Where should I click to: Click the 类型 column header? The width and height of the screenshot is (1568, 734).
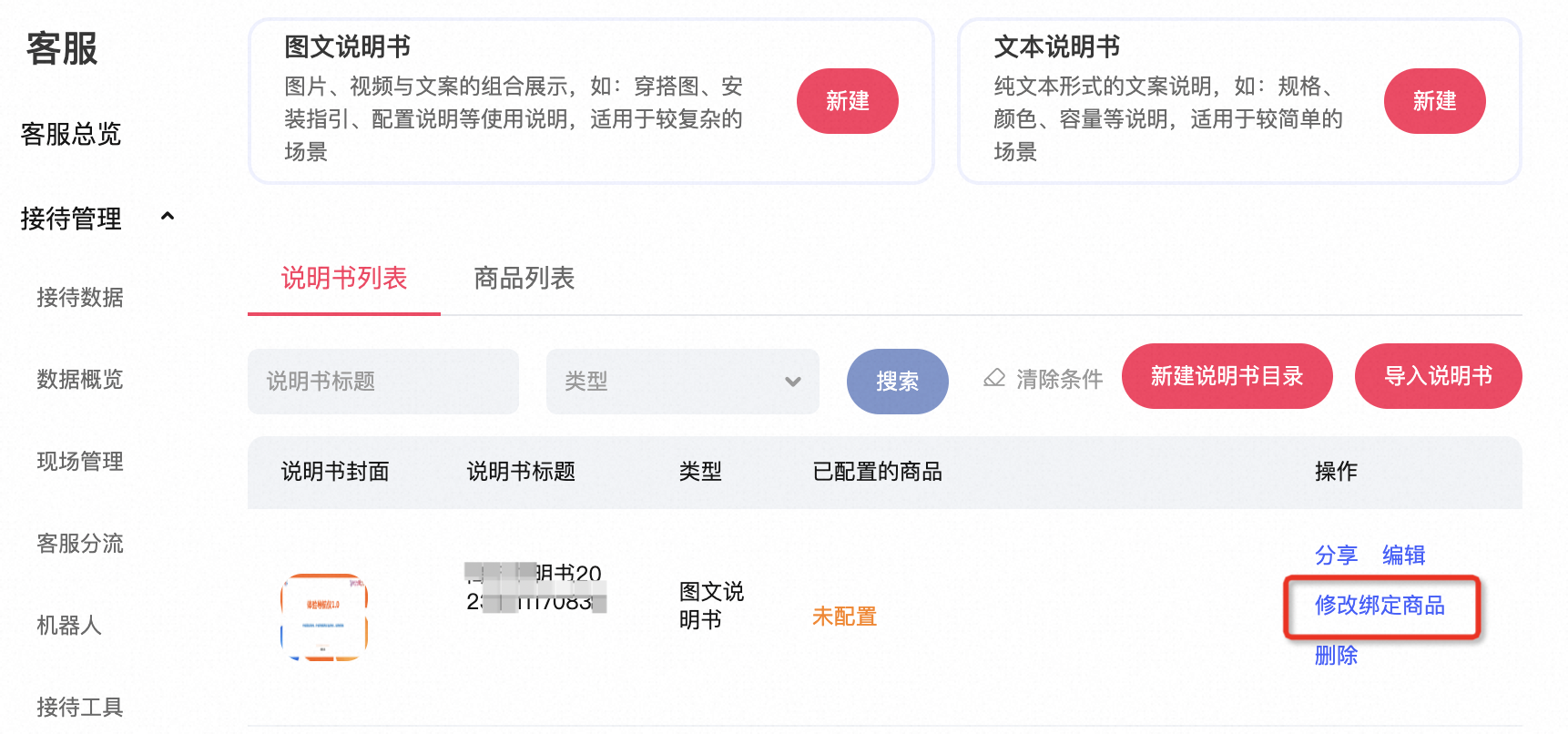tap(701, 472)
